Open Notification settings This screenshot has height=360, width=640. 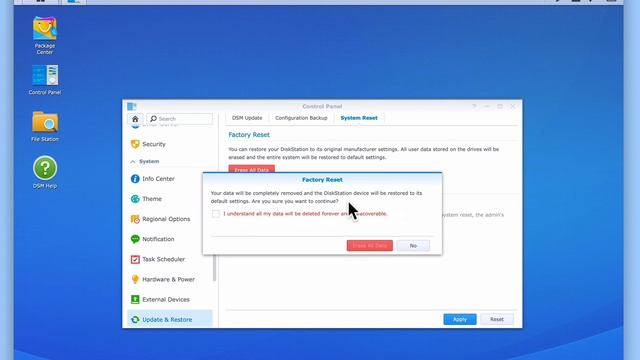(x=170, y=239)
